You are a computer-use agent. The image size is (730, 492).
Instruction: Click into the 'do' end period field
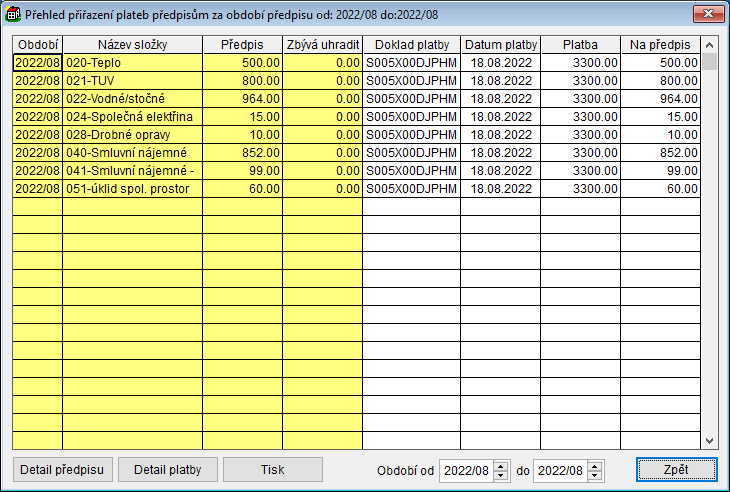tap(559, 470)
